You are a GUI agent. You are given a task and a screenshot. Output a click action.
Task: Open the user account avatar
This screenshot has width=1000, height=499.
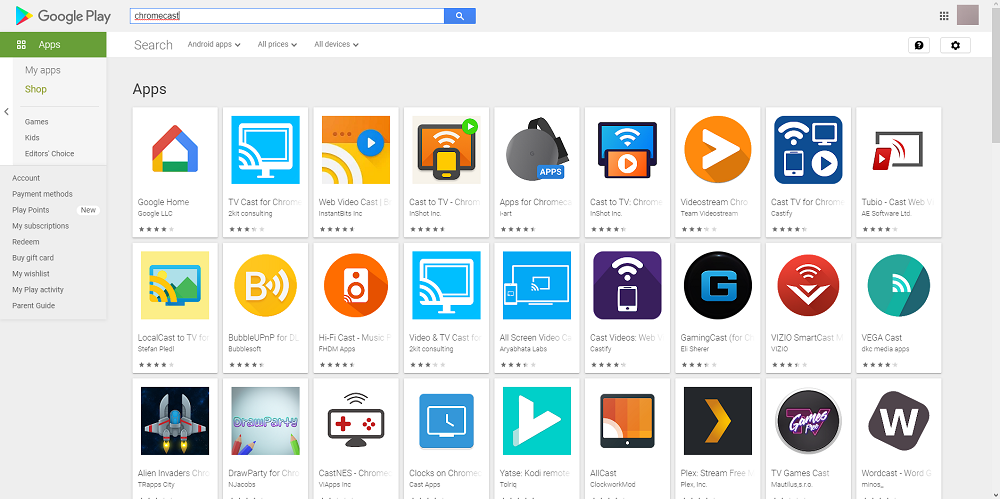point(967,15)
